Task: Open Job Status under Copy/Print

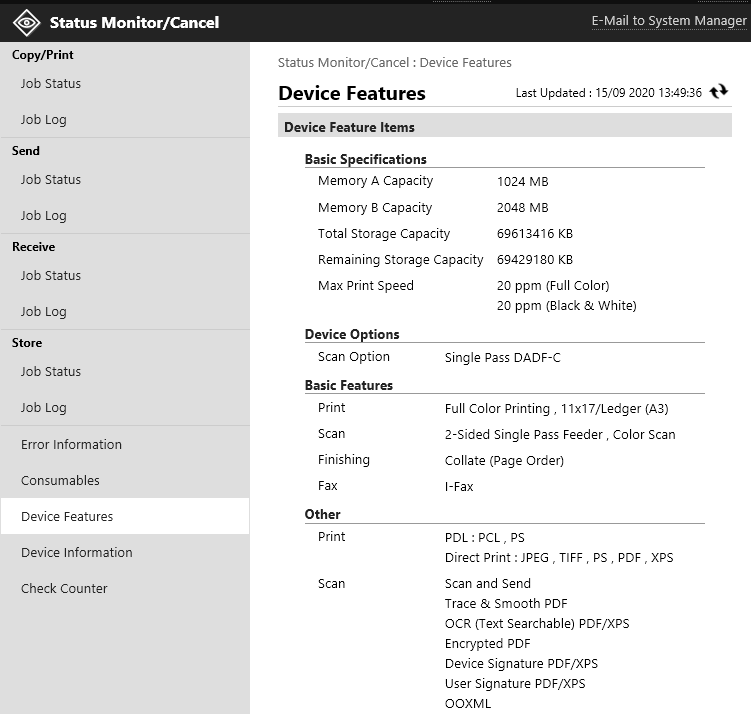Action: pos(51,84)
